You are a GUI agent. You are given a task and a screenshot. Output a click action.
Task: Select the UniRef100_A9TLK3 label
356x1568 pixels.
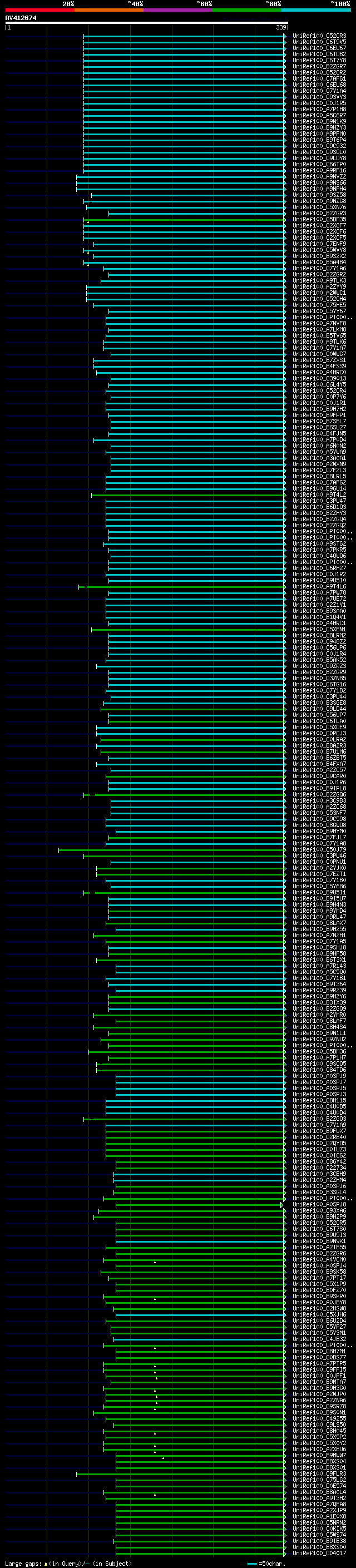coord(319,280)
